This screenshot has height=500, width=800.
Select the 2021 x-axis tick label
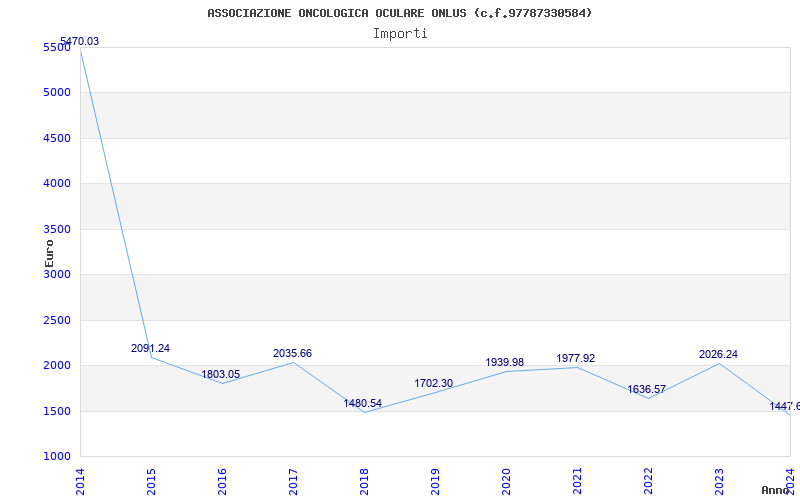click(x=577, y=482)
